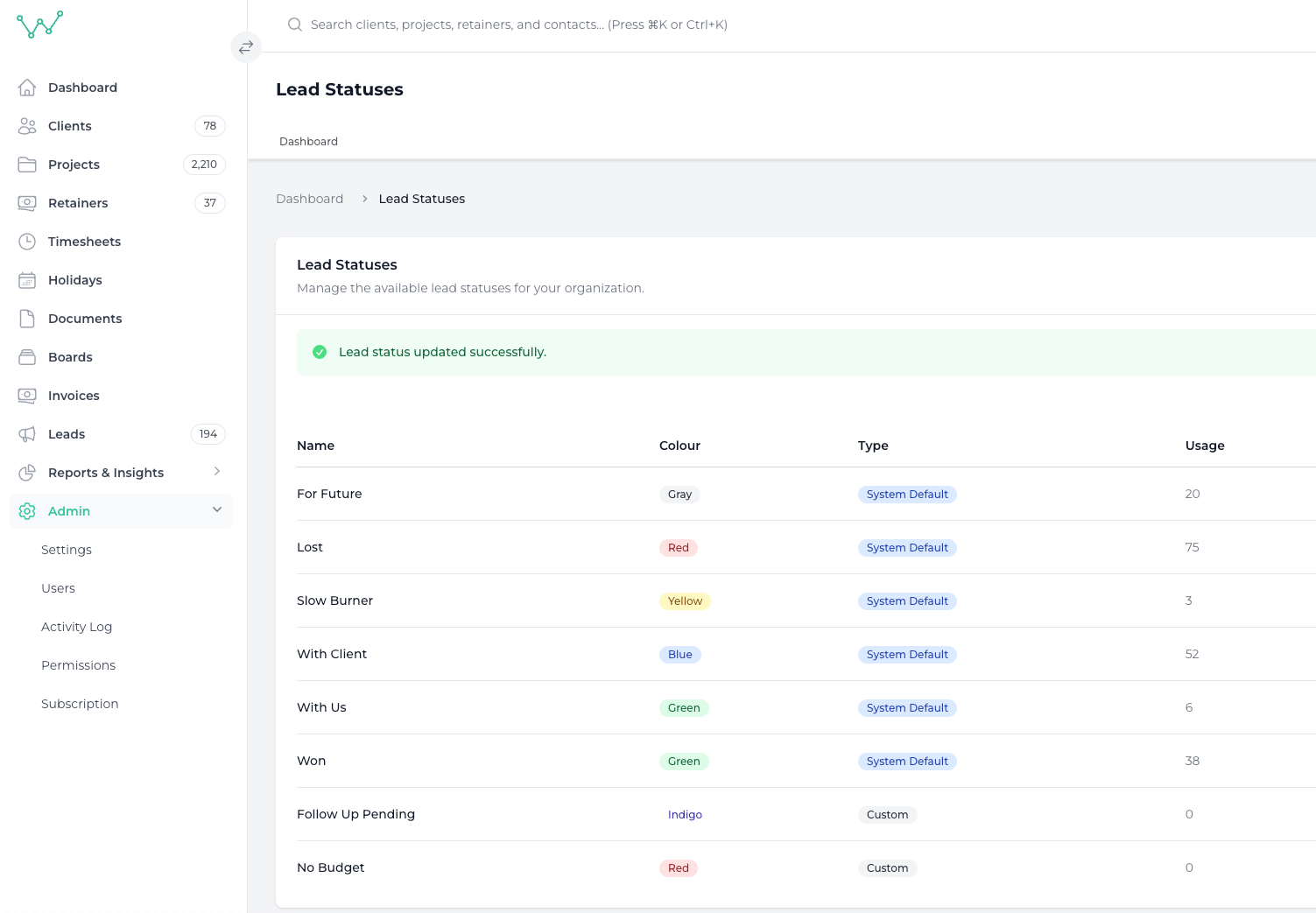The height and width of the screenshot is (913, 1316).
Task: Navigate to Permissions in sidebar
Action: pyautogui.click(x=78, y=664)
